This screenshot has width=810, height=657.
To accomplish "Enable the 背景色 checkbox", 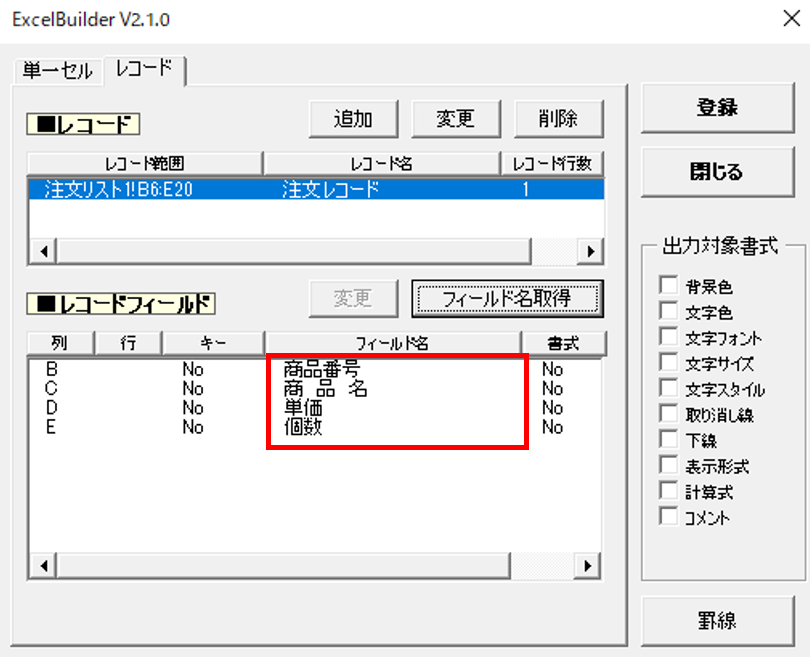I will [668, 285].
